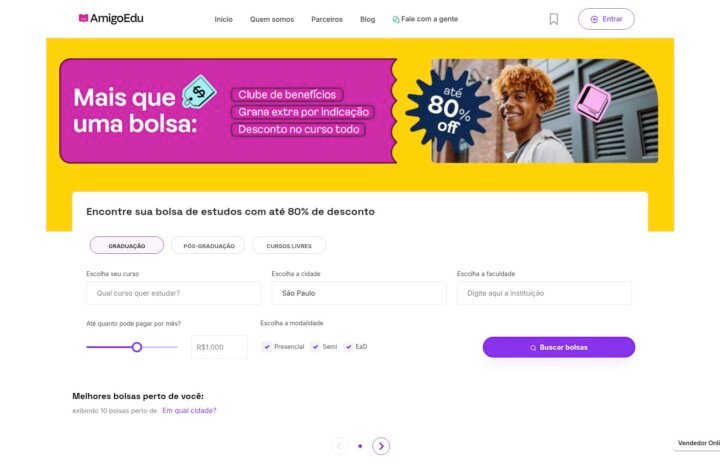This screenshot has width=720, height=471.
Task: Click the Buscar bolsas button
Action: pyautogui.click(x=559, y=347)
